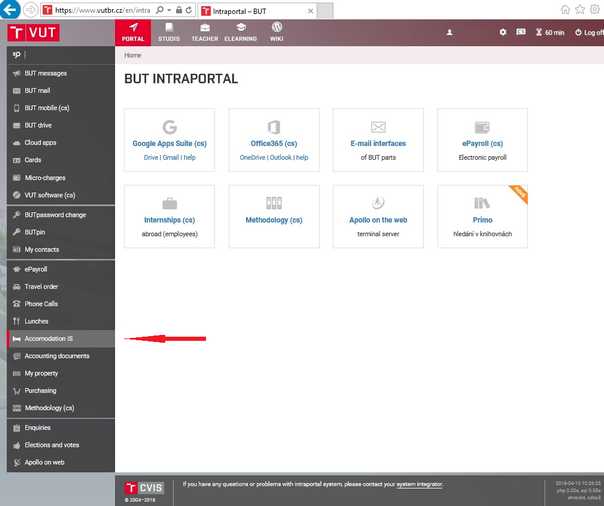Open settings via the gear icon
604x506 pixels.
503,33
